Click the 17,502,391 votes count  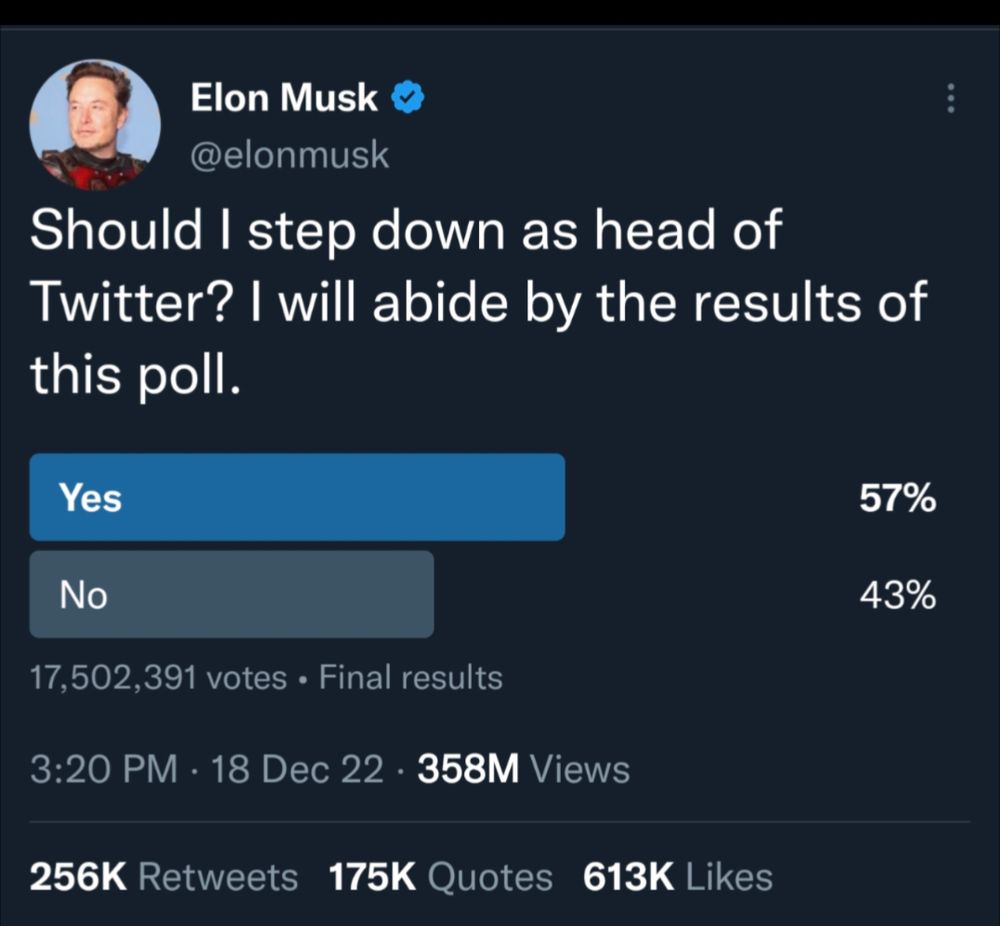[x=158, y=678]
